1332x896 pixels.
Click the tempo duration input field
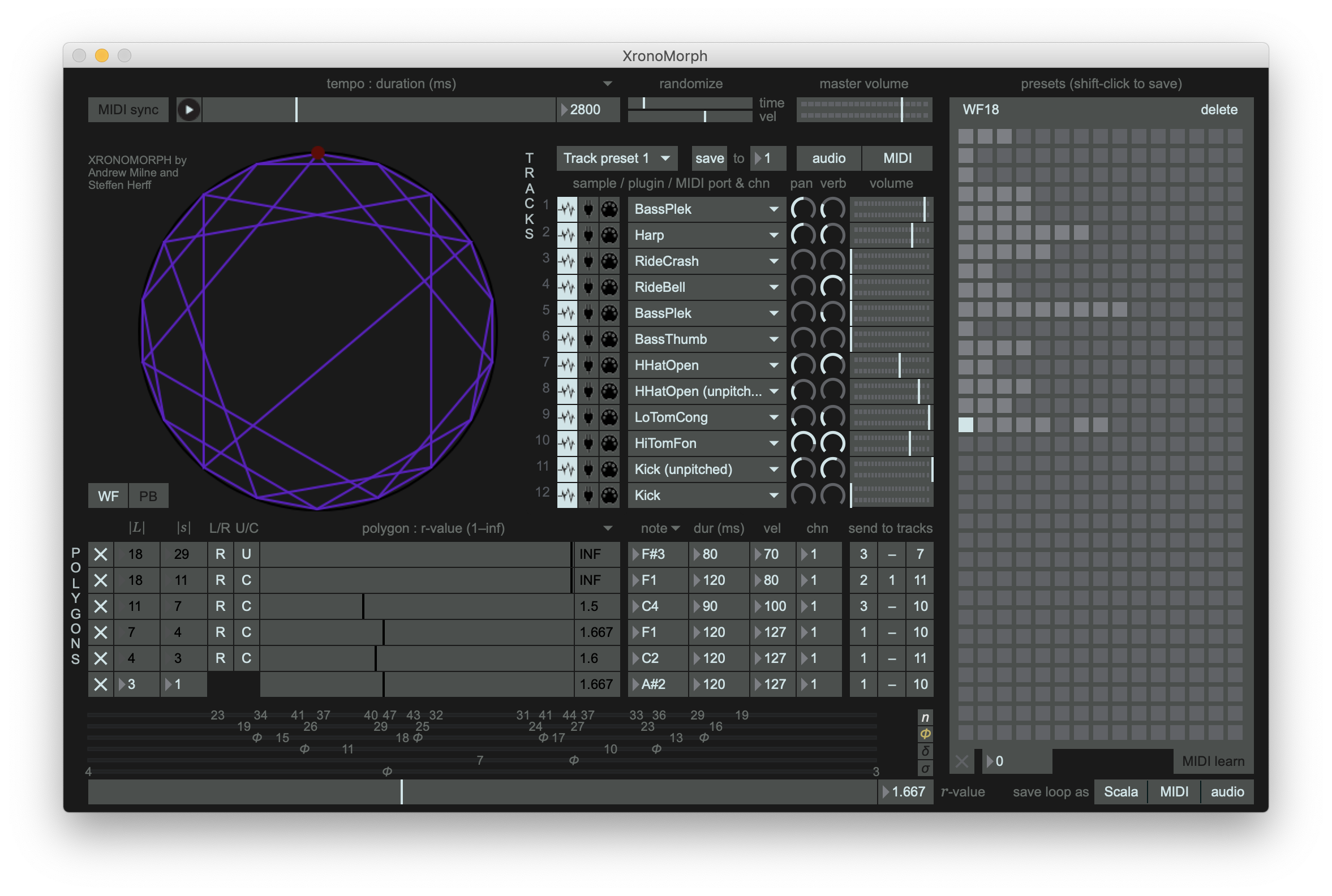[x=591, y=109]
